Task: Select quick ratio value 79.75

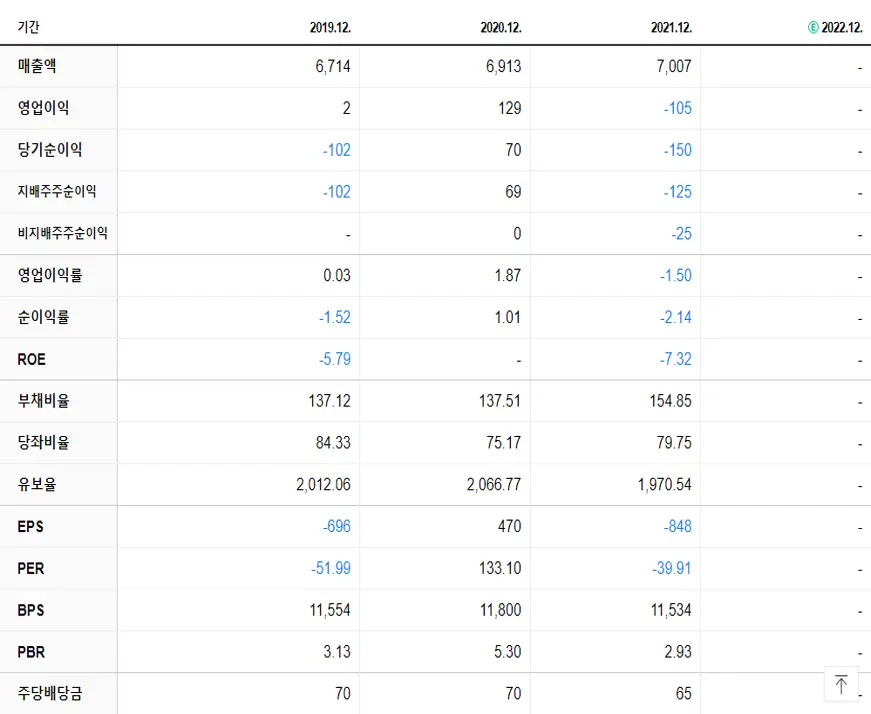Action: (x=674, y=442)
